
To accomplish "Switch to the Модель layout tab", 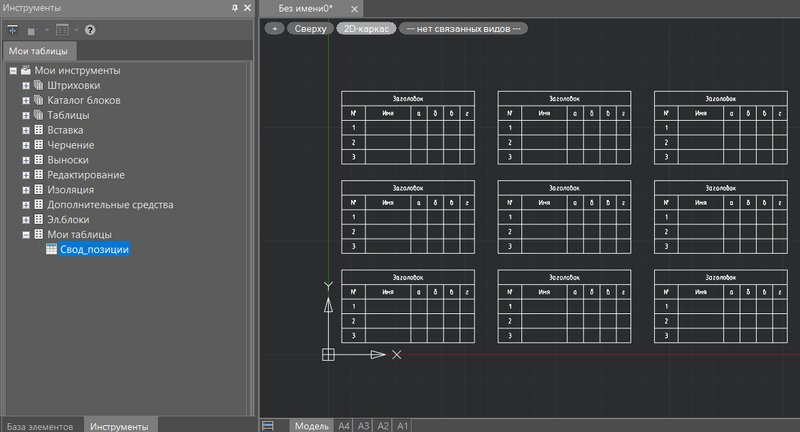I will click(312, 426).
